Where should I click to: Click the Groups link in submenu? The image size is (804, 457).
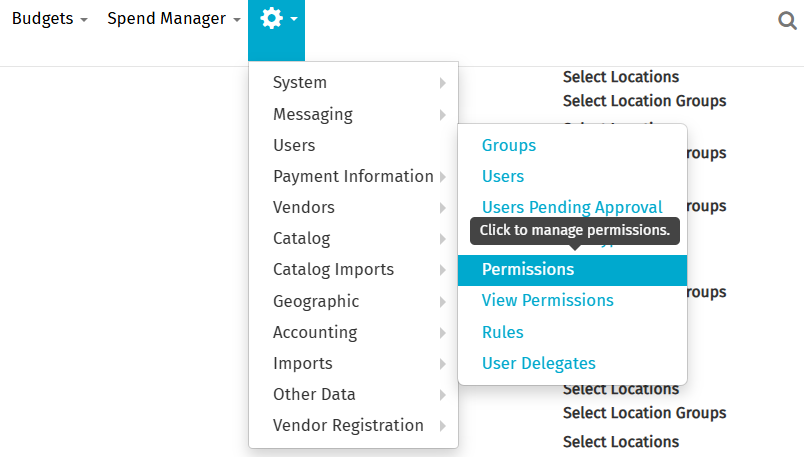[x=509, y=145]
